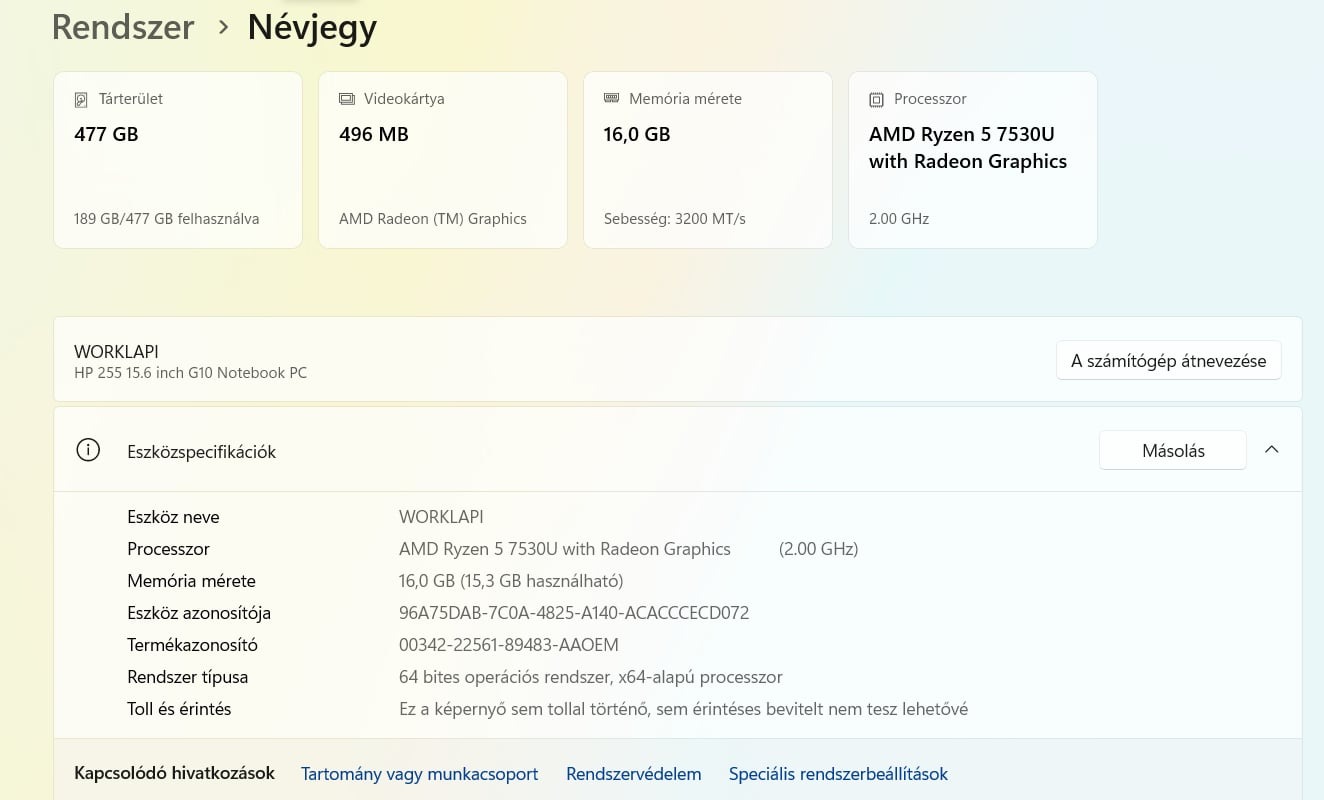Select the Memória mérete 16,0 GB card
This screenshot has height=800, width=1324.
[707, 160]
